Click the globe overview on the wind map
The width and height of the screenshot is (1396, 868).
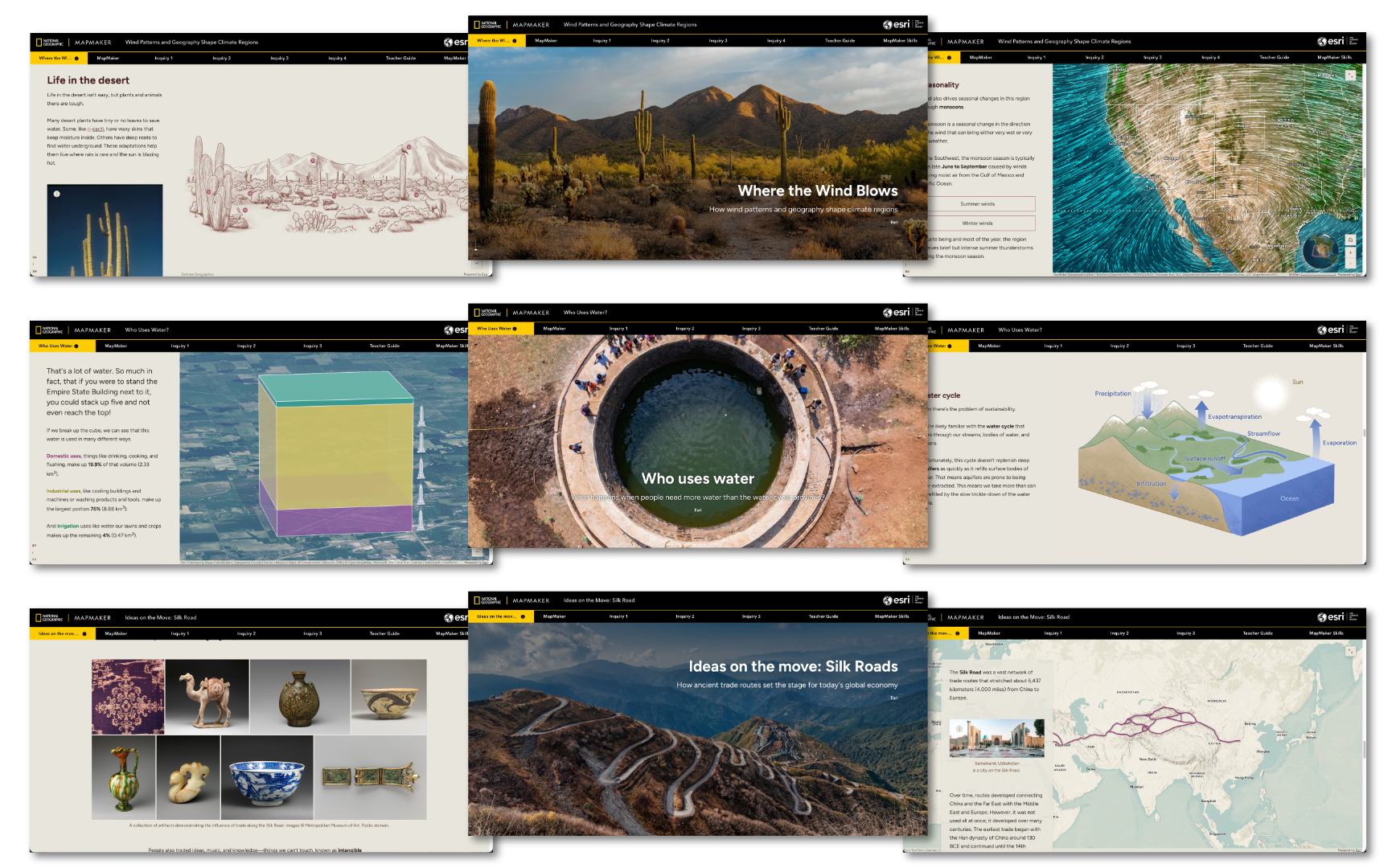point(1321,252)
